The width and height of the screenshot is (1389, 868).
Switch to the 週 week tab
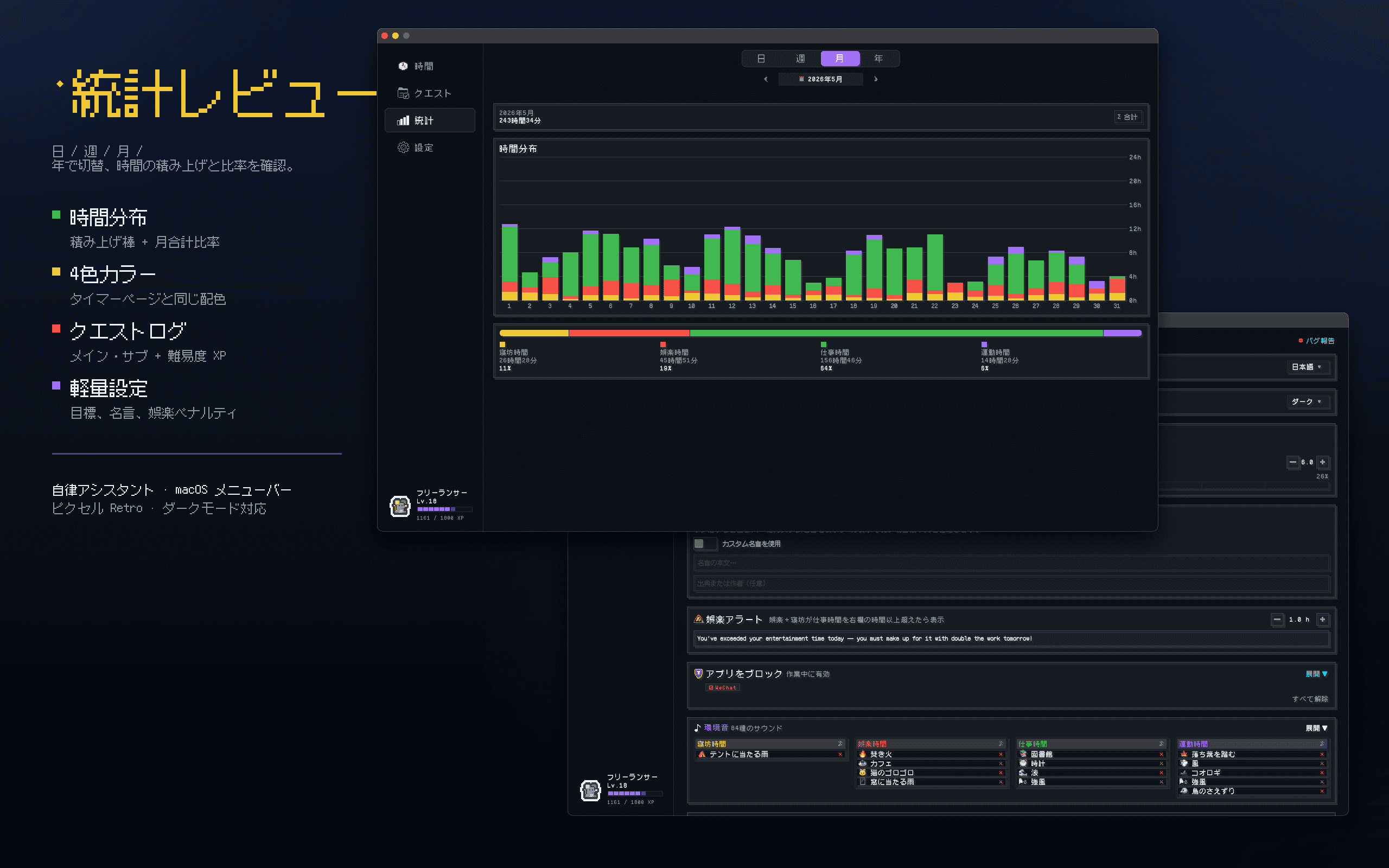800,59
